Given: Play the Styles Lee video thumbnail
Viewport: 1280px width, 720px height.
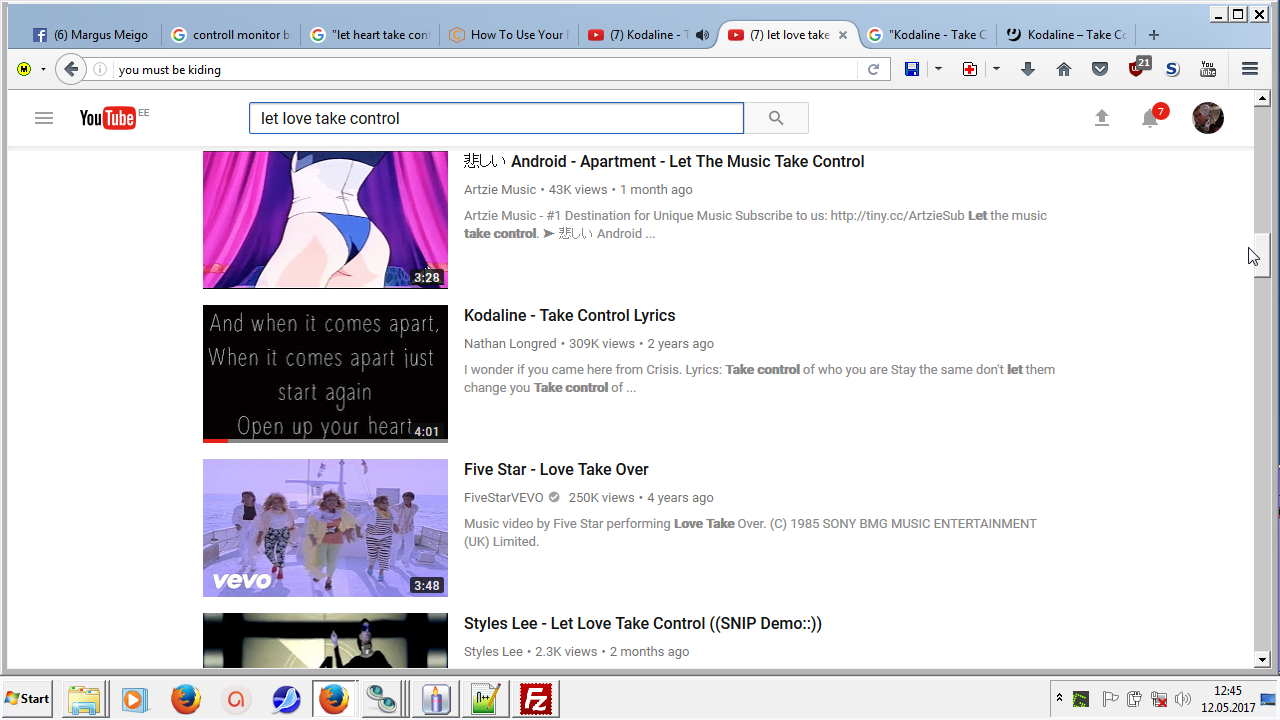Looking at the screenshot, I should pos(325,640).
